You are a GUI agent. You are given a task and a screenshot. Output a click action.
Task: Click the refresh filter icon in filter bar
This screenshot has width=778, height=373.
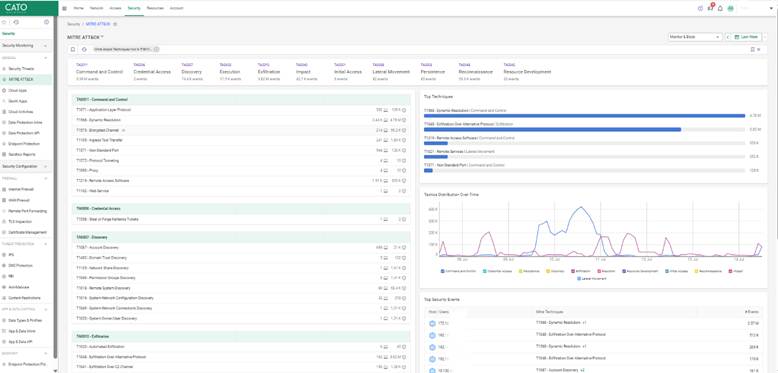click(84, 49)
